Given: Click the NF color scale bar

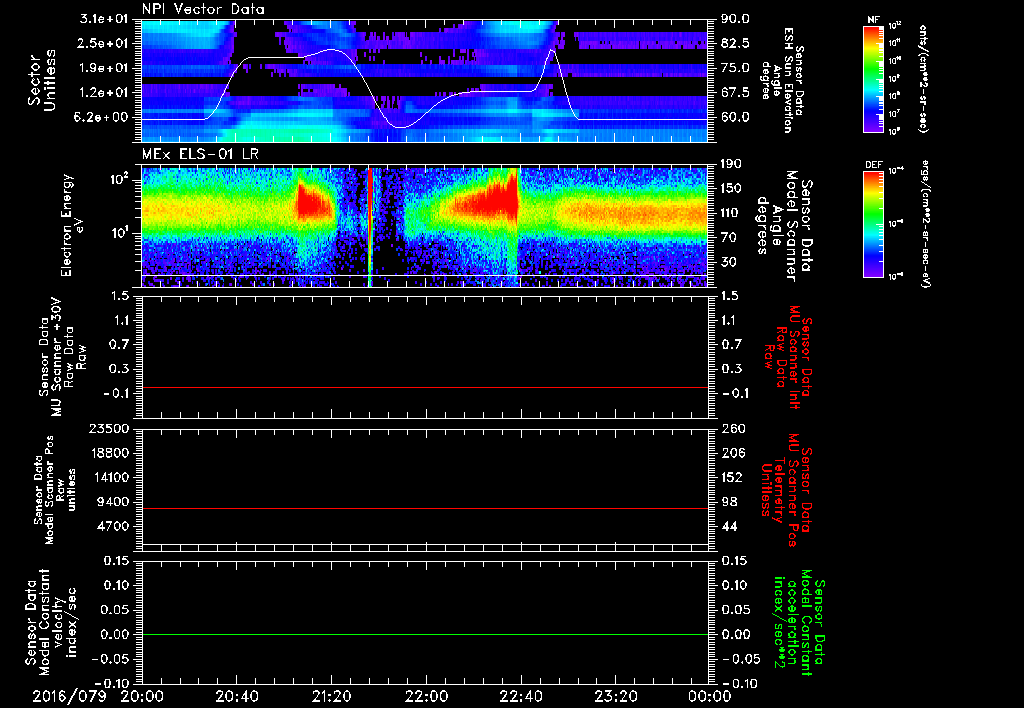Looking at the screenshot, I should click(873, 79).
